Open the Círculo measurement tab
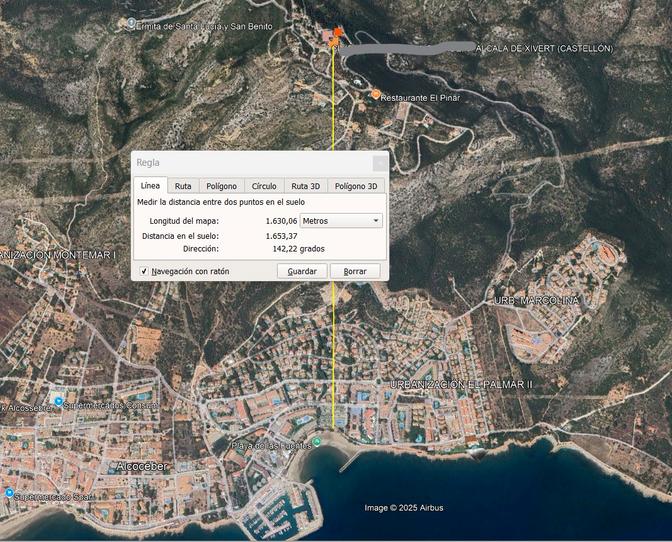 pos(264,186)
